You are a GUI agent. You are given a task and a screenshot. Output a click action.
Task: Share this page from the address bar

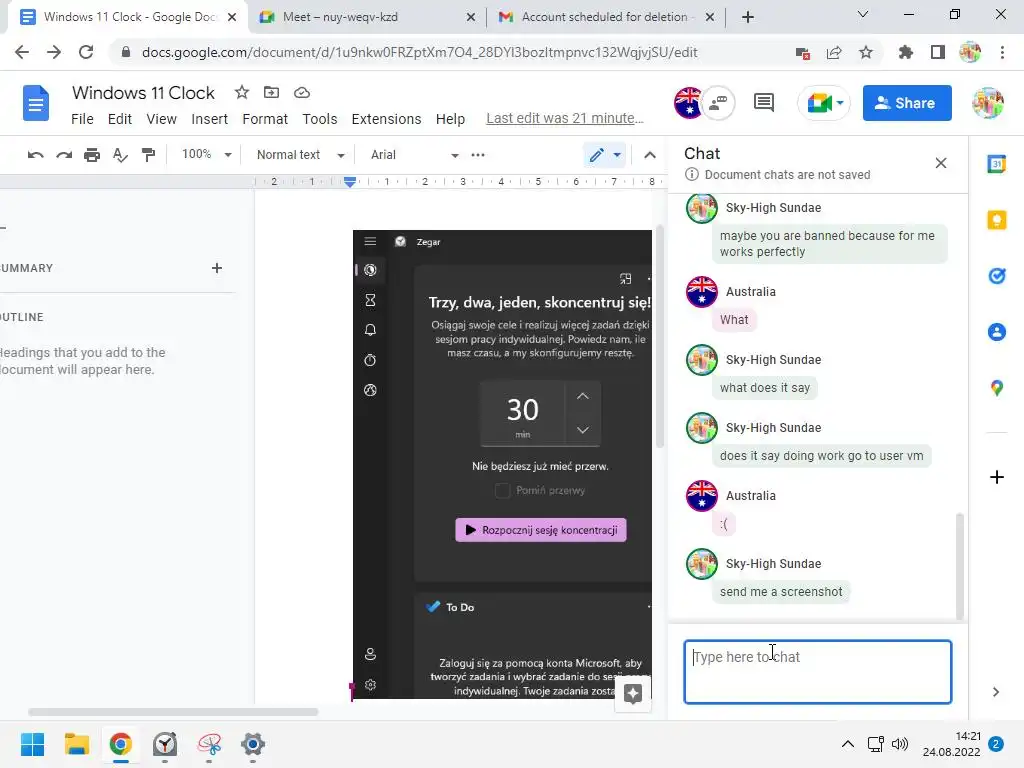click(x=834, y=52)
